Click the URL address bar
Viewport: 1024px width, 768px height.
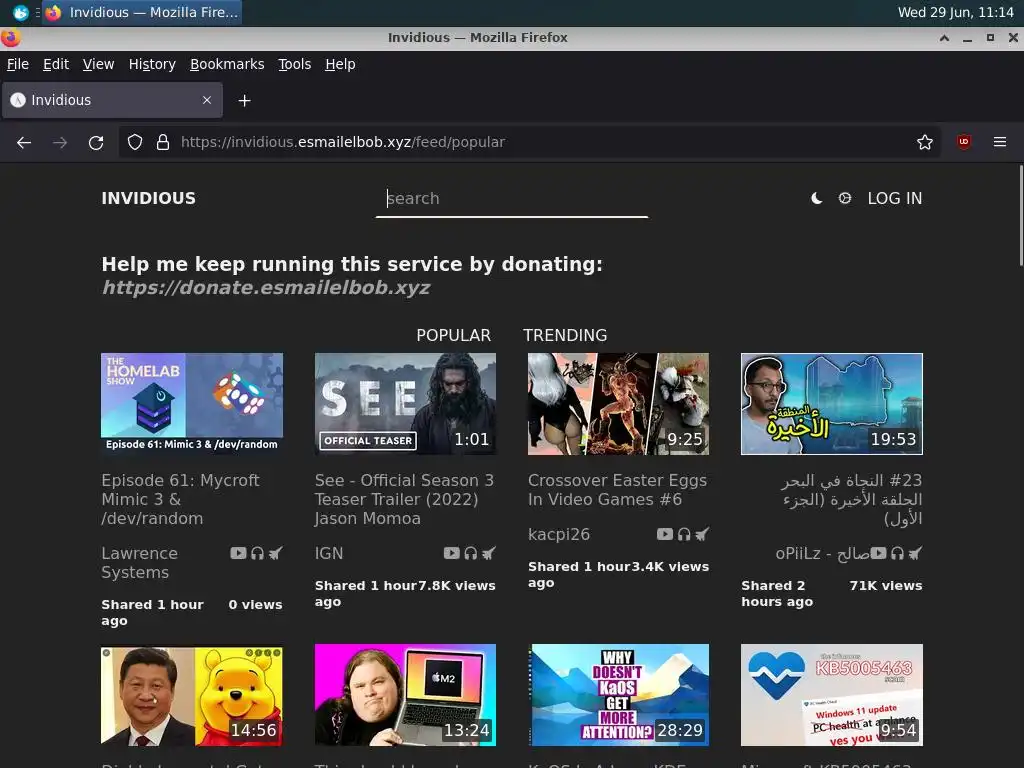coord(529,142)
